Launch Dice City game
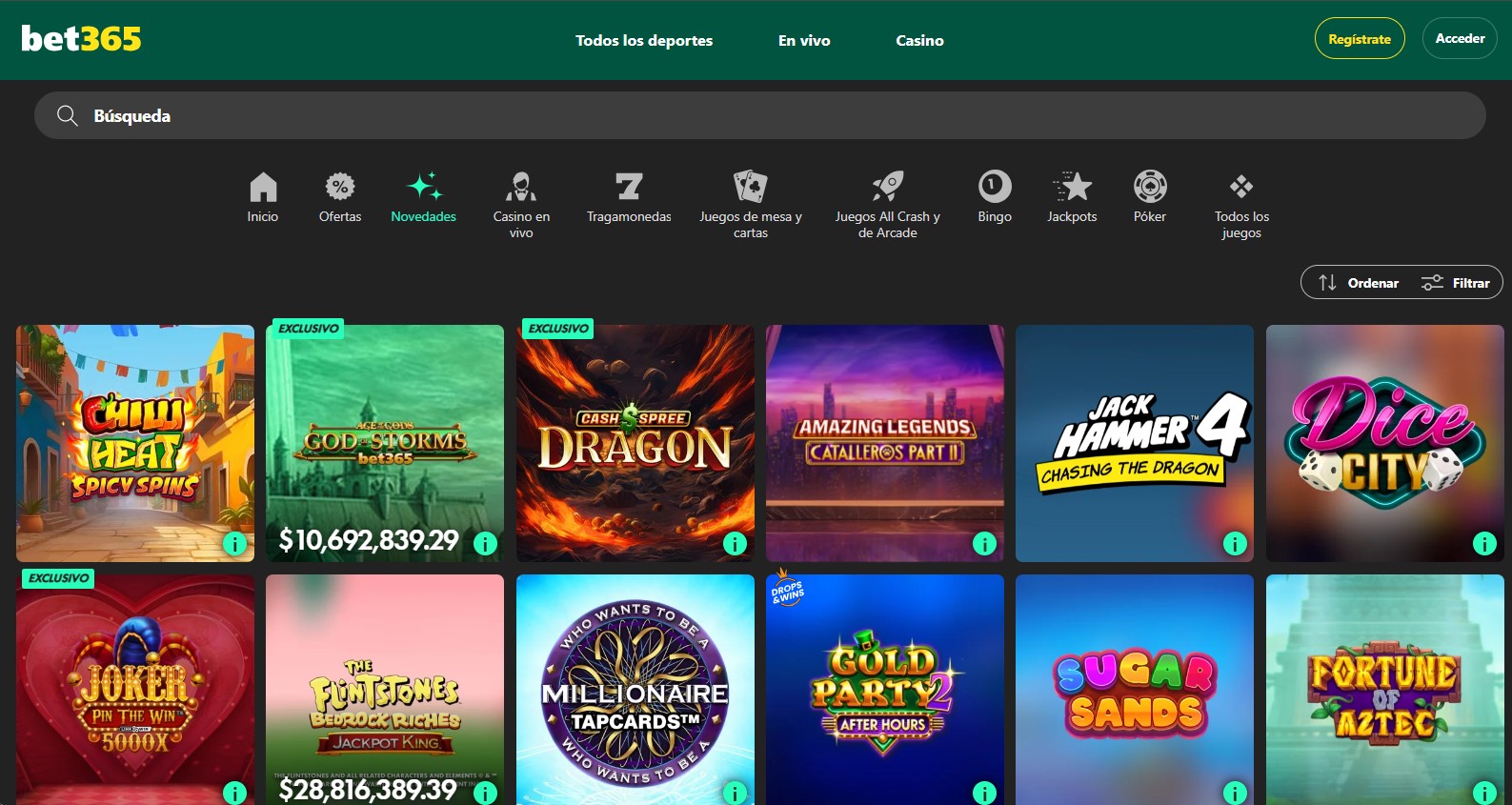The height and width of the screenshot is (805, 1512). (1385, 443)
